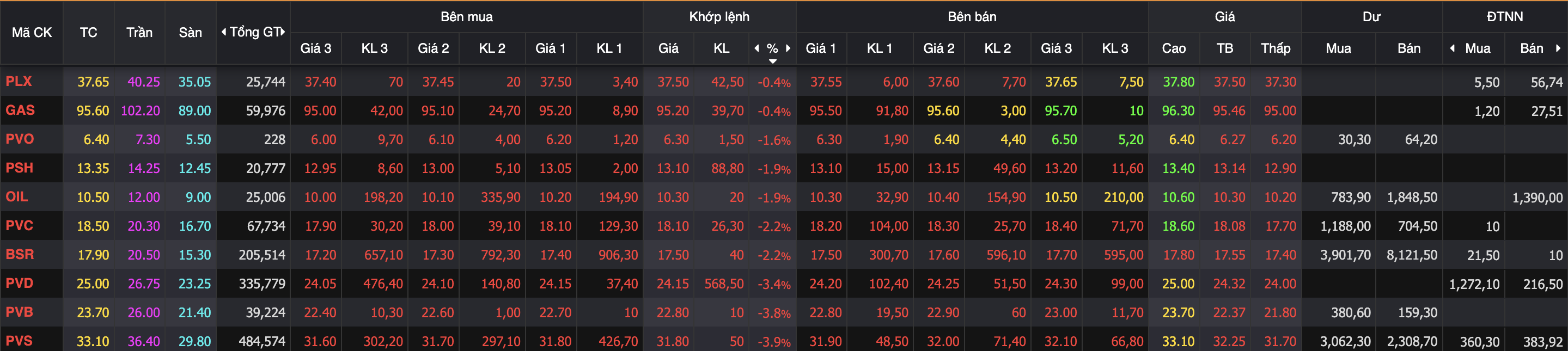
Task: Click PVS stock code
Action: pos(19,341)
